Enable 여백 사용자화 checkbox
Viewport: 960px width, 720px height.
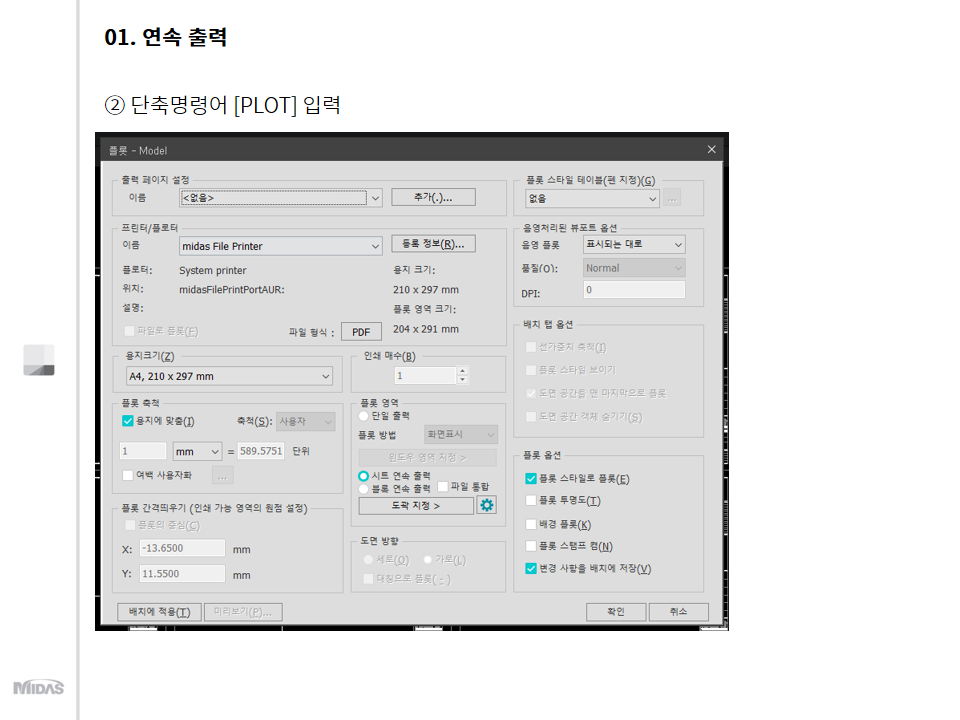[127, 474]
